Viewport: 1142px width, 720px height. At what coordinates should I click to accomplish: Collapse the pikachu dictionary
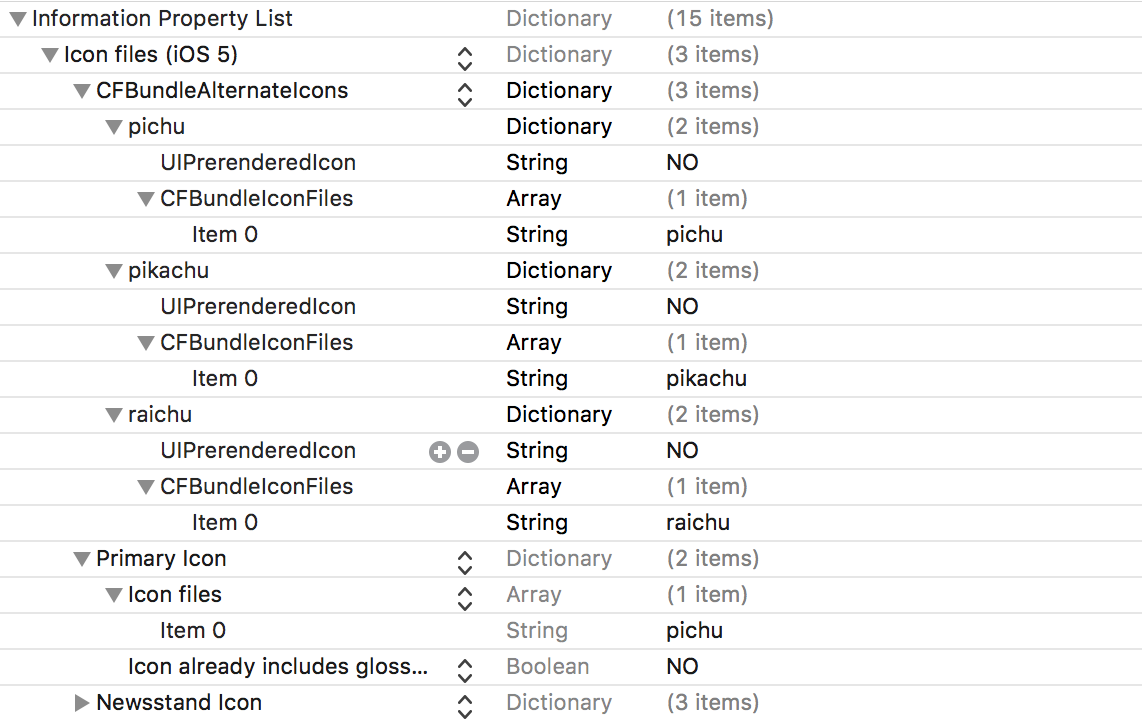(x=114, y=271)
